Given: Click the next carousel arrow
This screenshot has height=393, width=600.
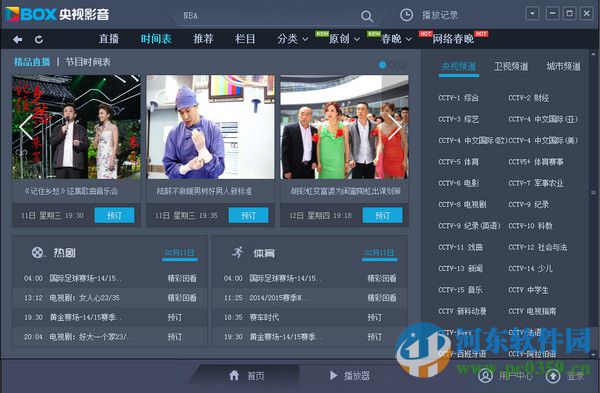Looking at the screenshot, I should [395, 127].
